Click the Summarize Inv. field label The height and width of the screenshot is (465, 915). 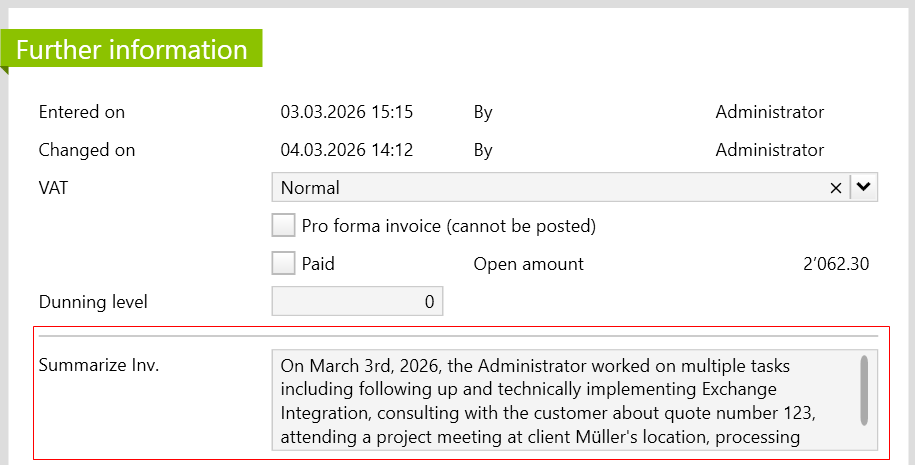pyautogui.click(x=99, y=365)
